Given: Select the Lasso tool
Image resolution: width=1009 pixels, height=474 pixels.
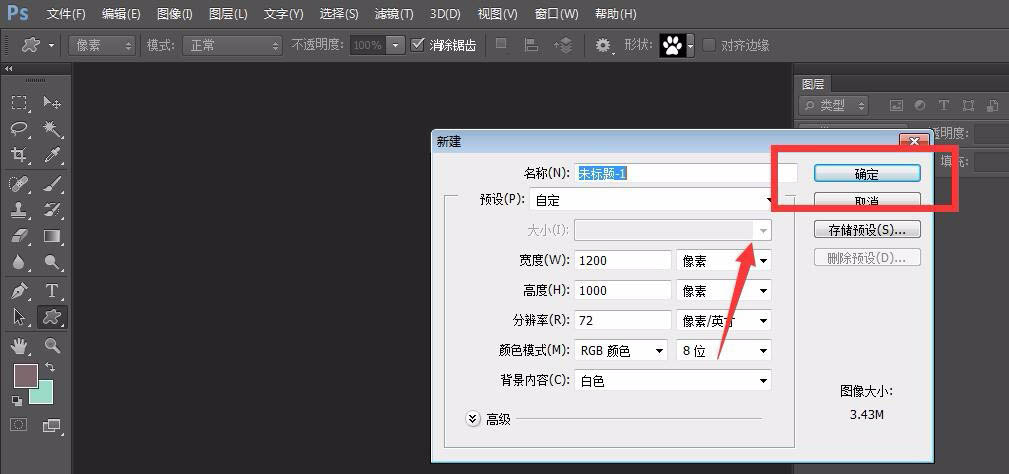Looking at the screenshot, I should point(19,129).
